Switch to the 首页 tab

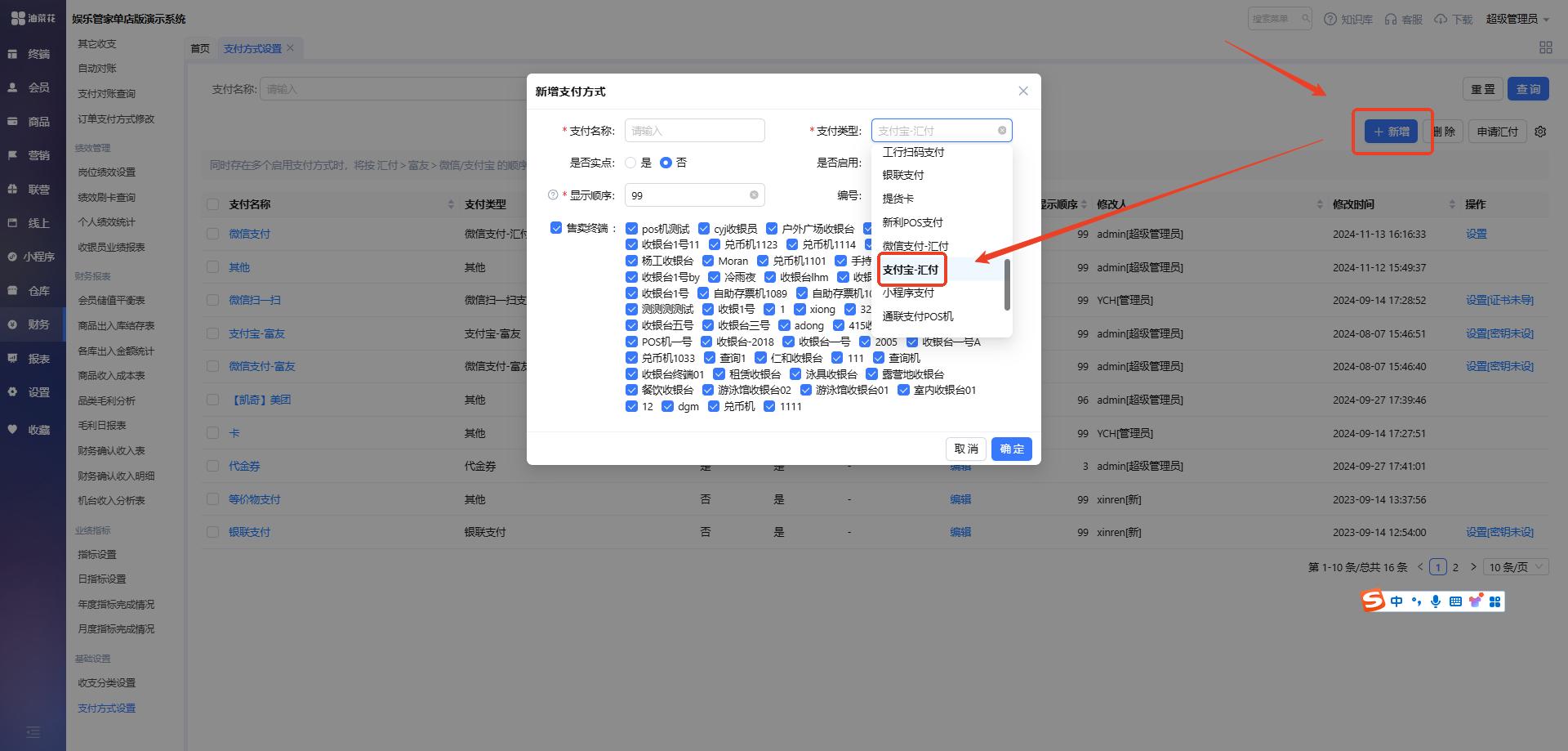click(x=200, y=48)
